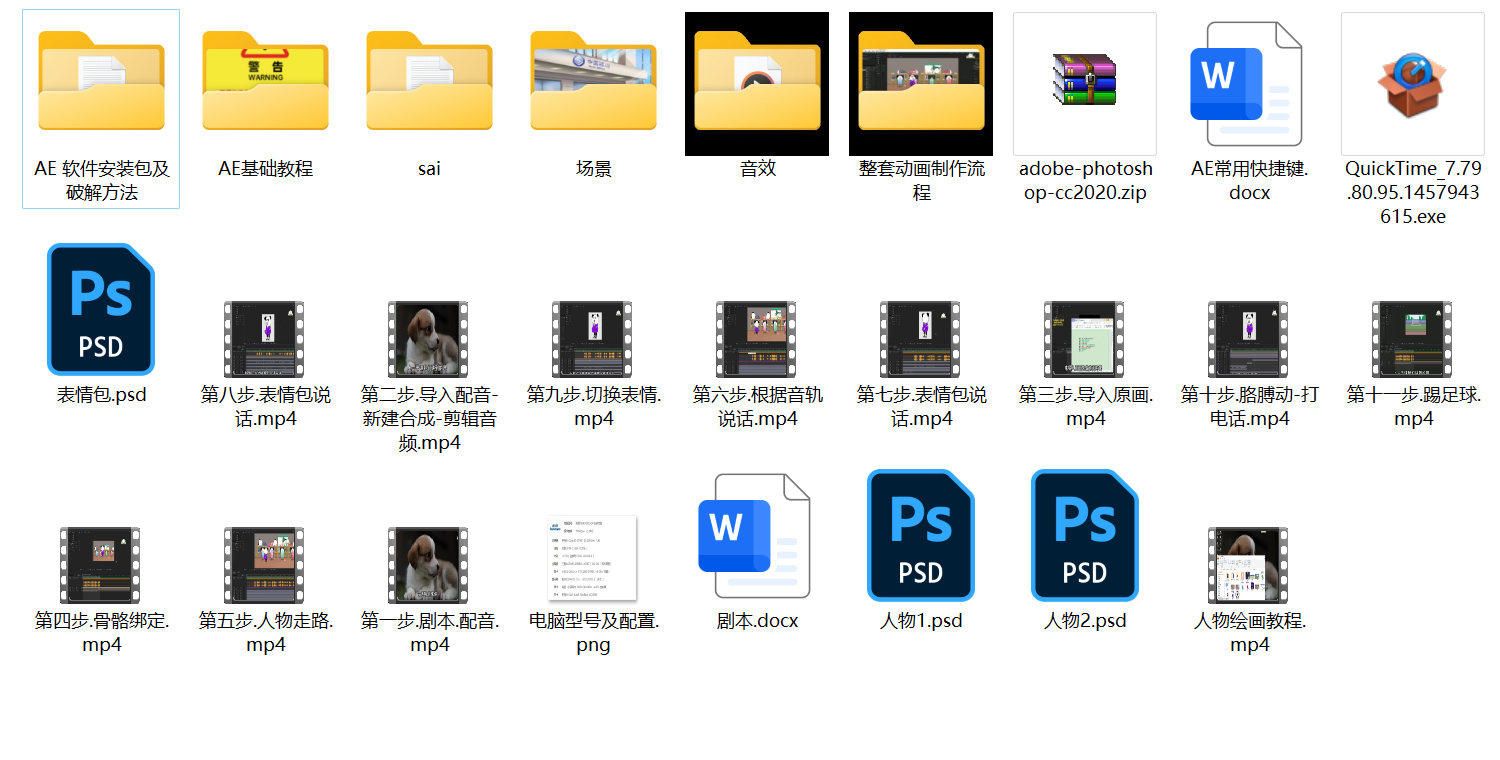Viewport: 1500px width, 760px height.
Task: Launch the QuickTime installer executable
Action: 1413,85
